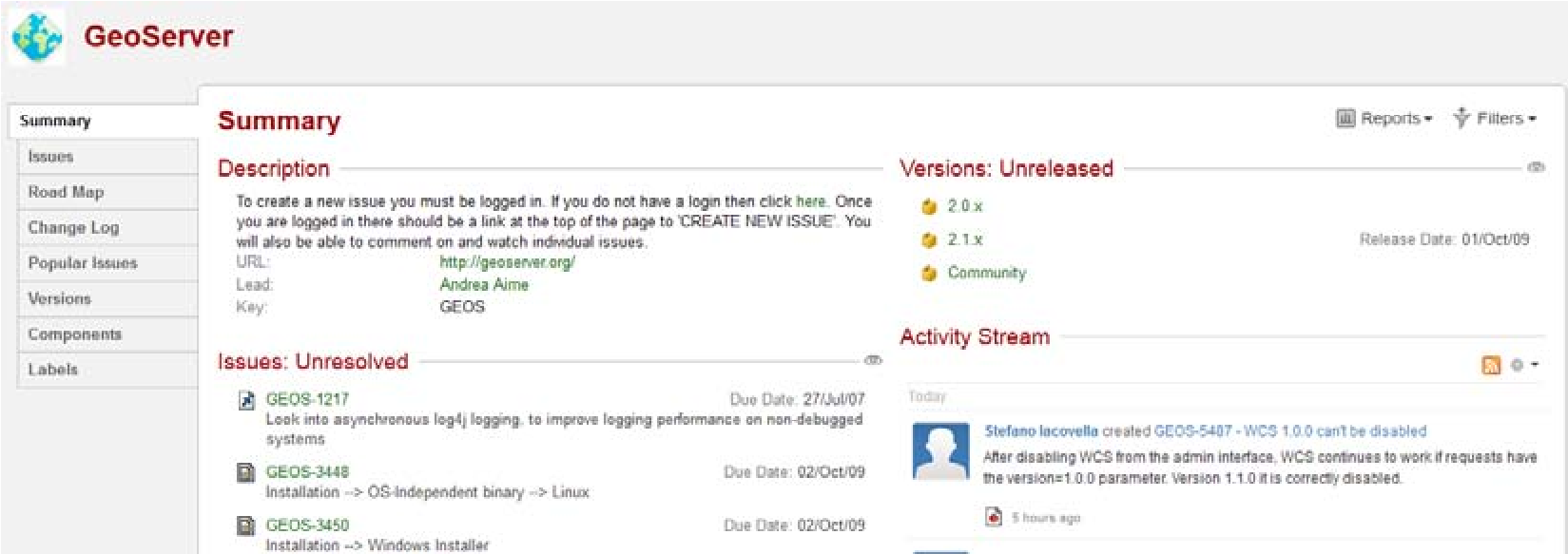Click the 'Release Date: 01/Oct/09' text
The image size is (1568, 554).
click(1444, 239)
